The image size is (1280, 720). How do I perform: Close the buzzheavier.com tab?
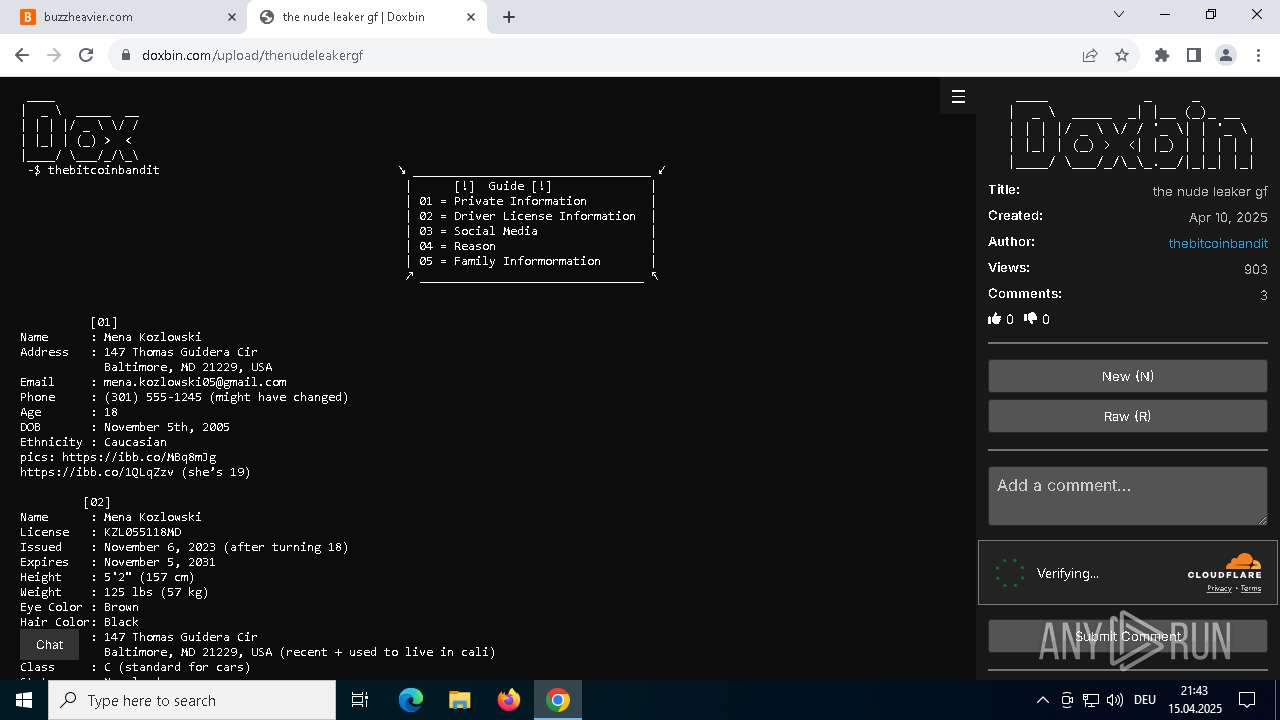232,17
